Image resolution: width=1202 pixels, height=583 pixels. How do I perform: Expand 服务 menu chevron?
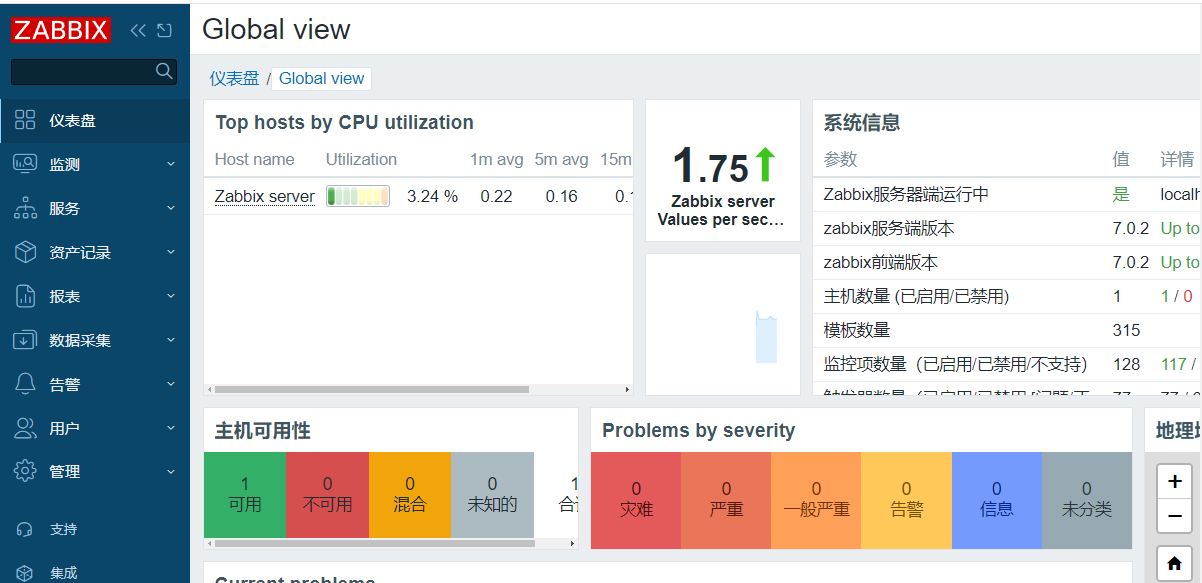coord(171,208)
